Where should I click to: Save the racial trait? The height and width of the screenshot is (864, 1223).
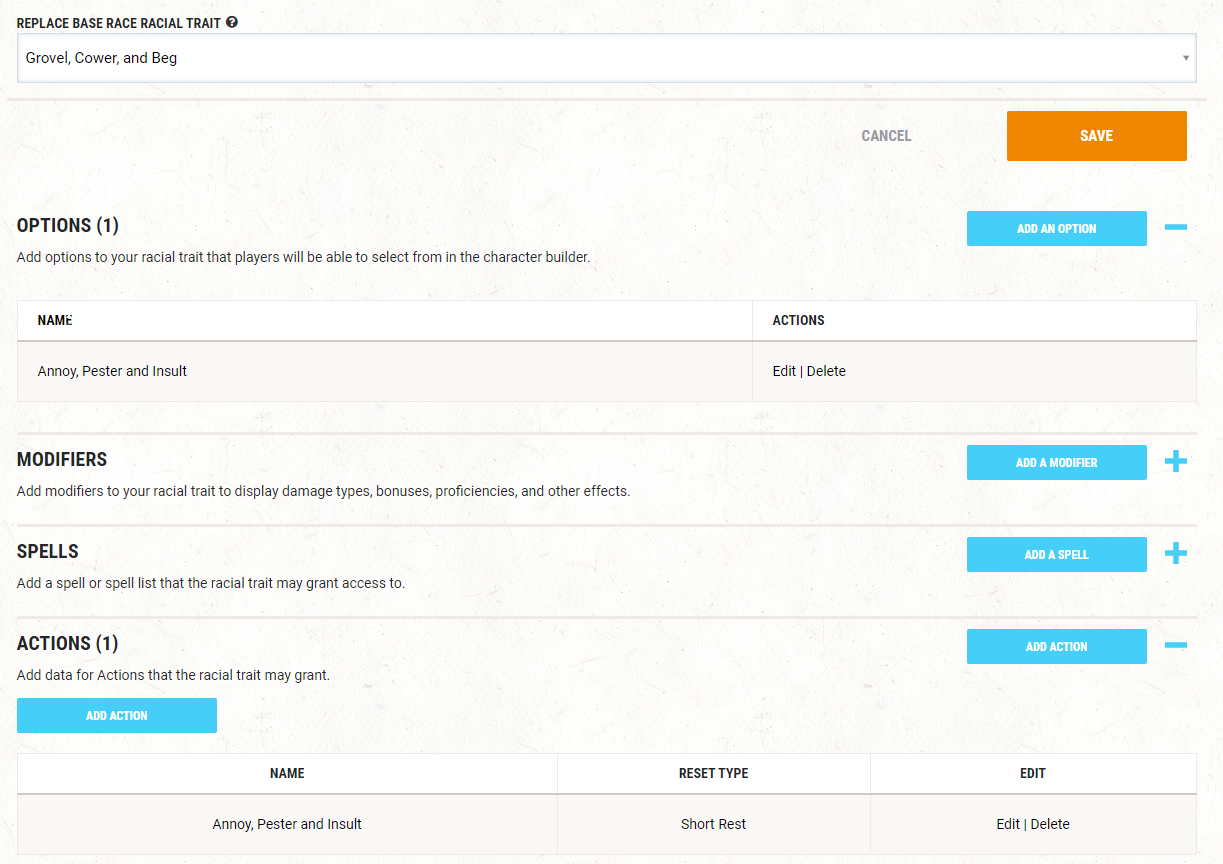point(1096,136)
